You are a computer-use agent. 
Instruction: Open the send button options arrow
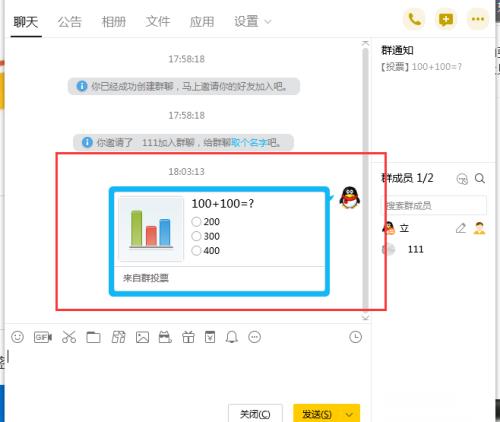click(x=349, y=414)
